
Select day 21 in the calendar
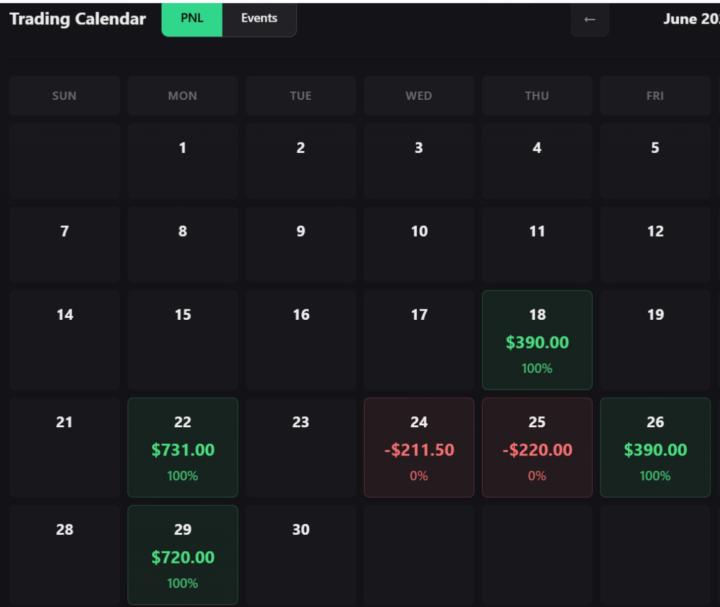64,447
